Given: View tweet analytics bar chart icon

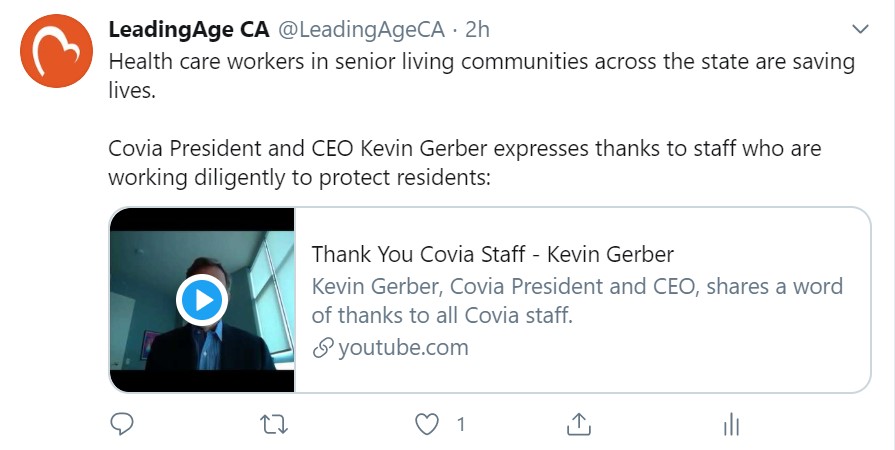Looking at the screenshot, I should click(731, 425).
